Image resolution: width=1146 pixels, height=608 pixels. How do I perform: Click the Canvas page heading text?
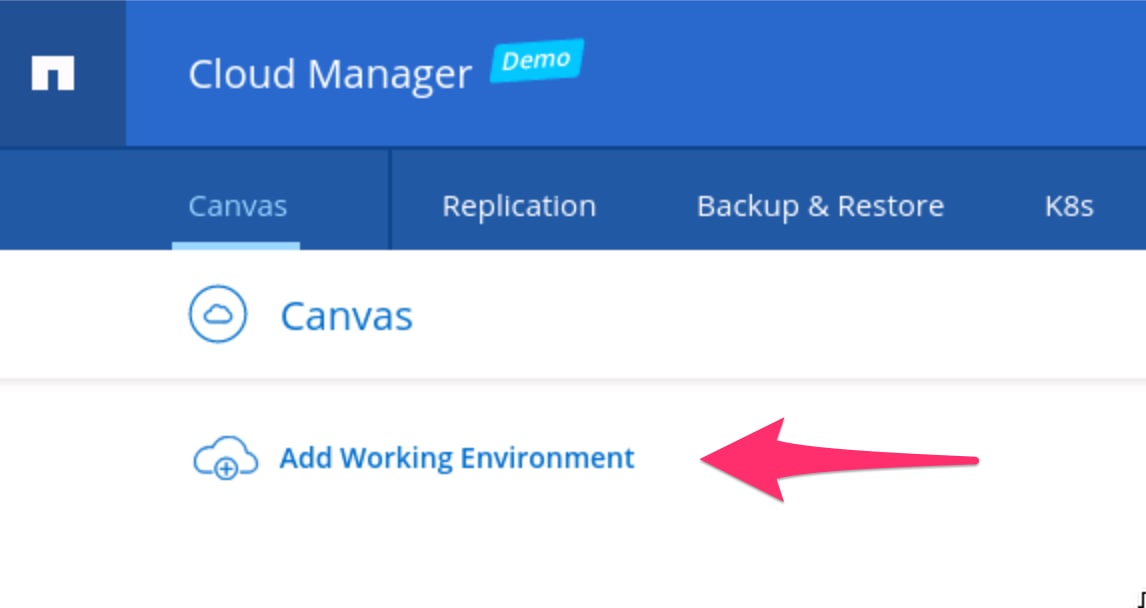346,316
